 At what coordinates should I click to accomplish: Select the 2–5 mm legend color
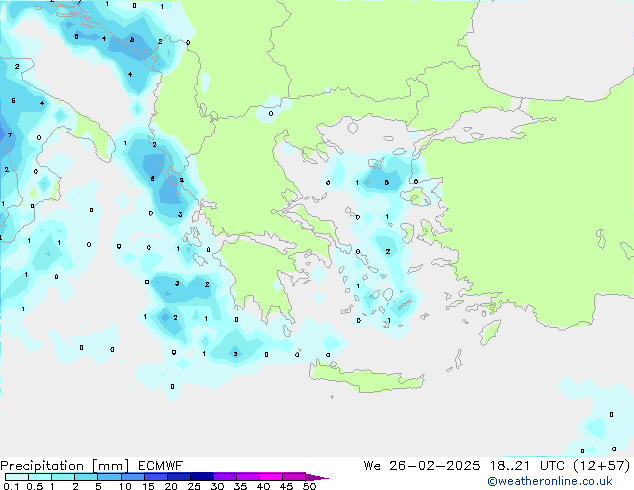pos(86,477)
